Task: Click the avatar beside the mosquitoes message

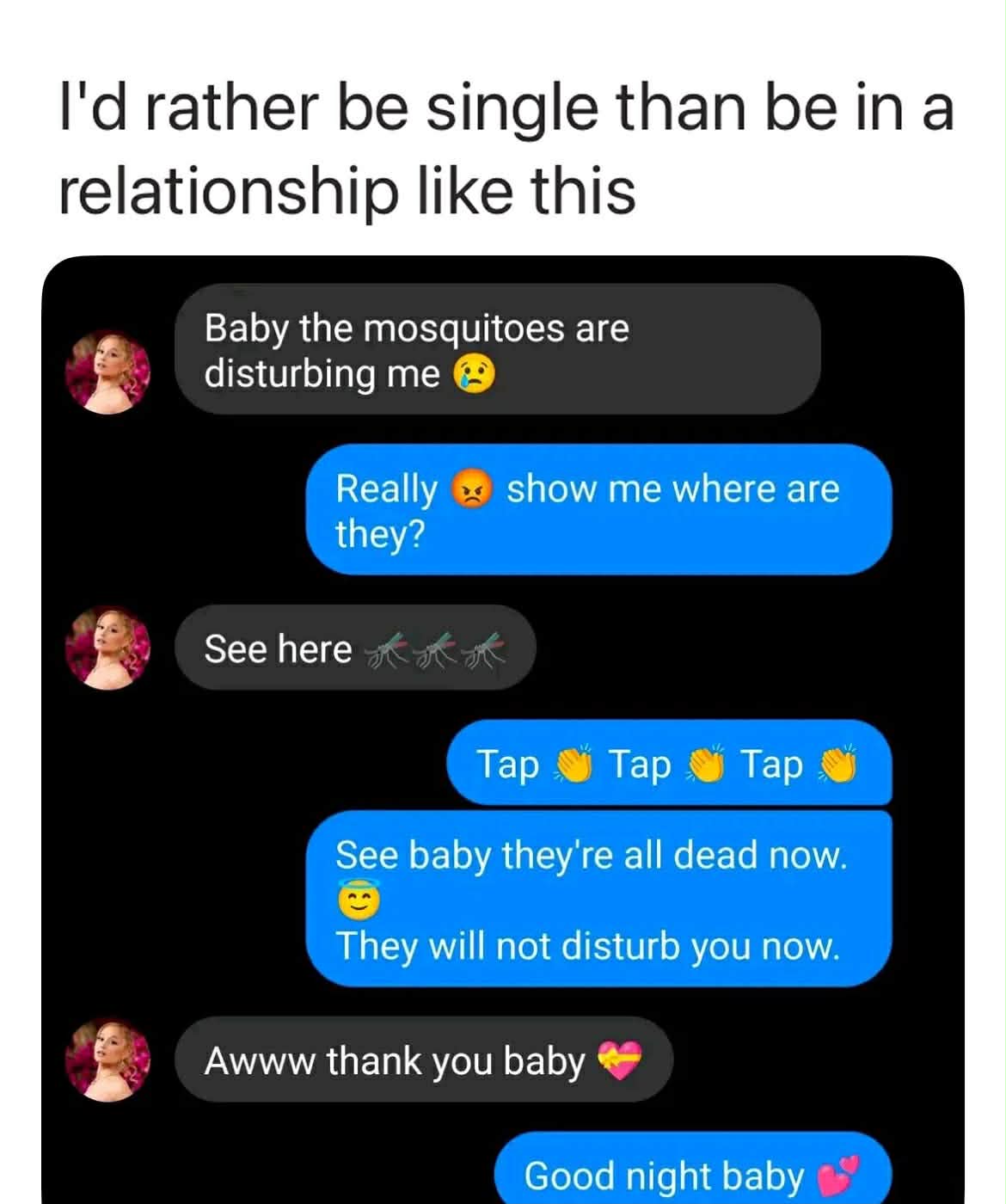Action: pyautogui.click(x=108, y=372)
